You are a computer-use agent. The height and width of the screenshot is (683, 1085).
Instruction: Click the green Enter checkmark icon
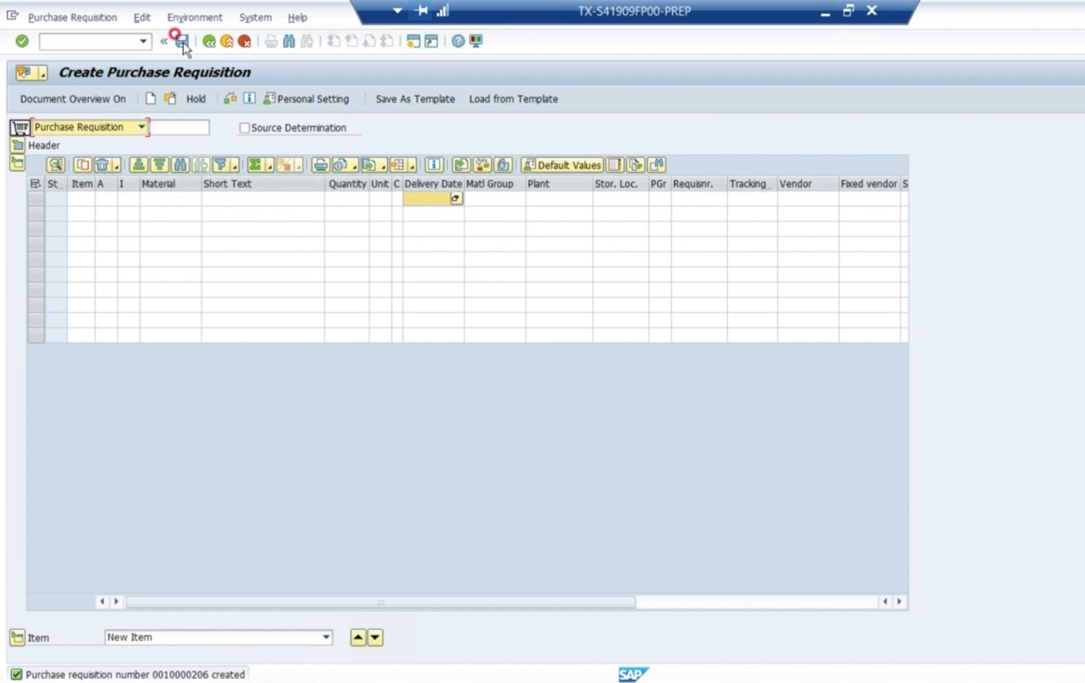(x=22, y=42)
